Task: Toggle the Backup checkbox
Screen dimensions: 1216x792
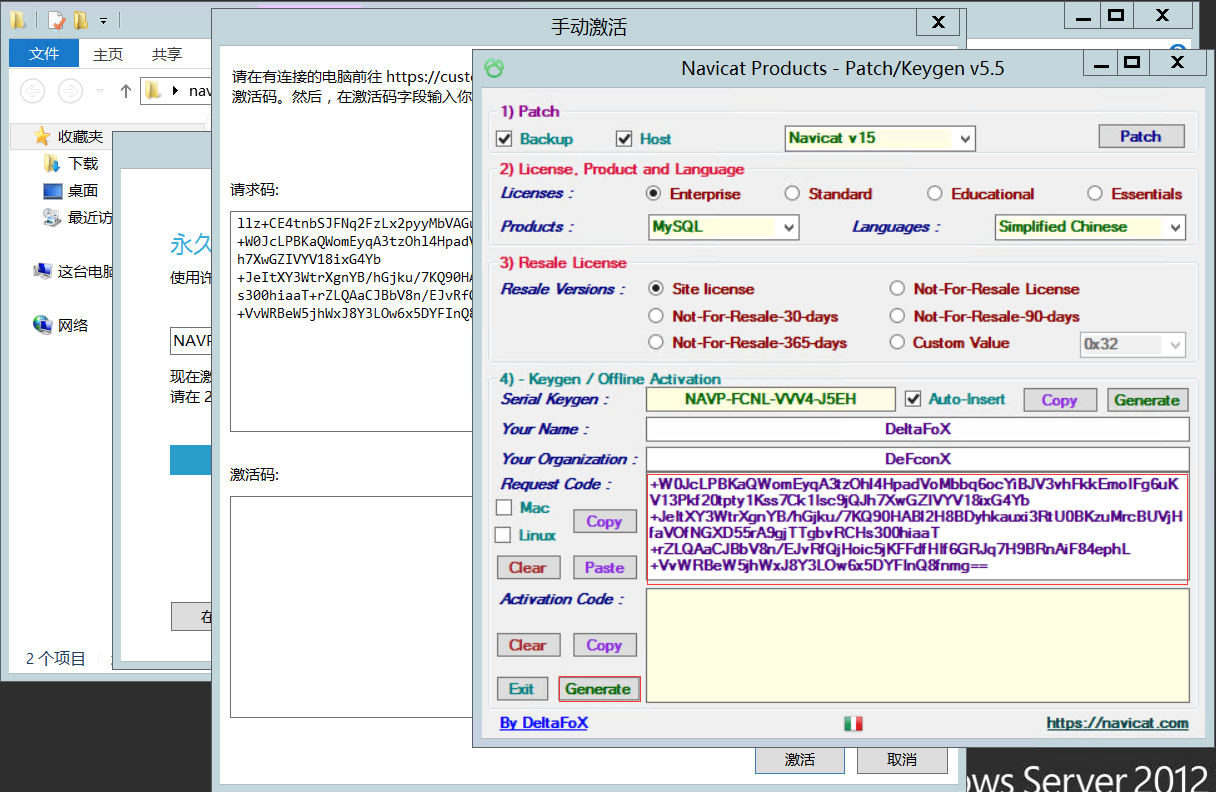Action: [504, 139]
